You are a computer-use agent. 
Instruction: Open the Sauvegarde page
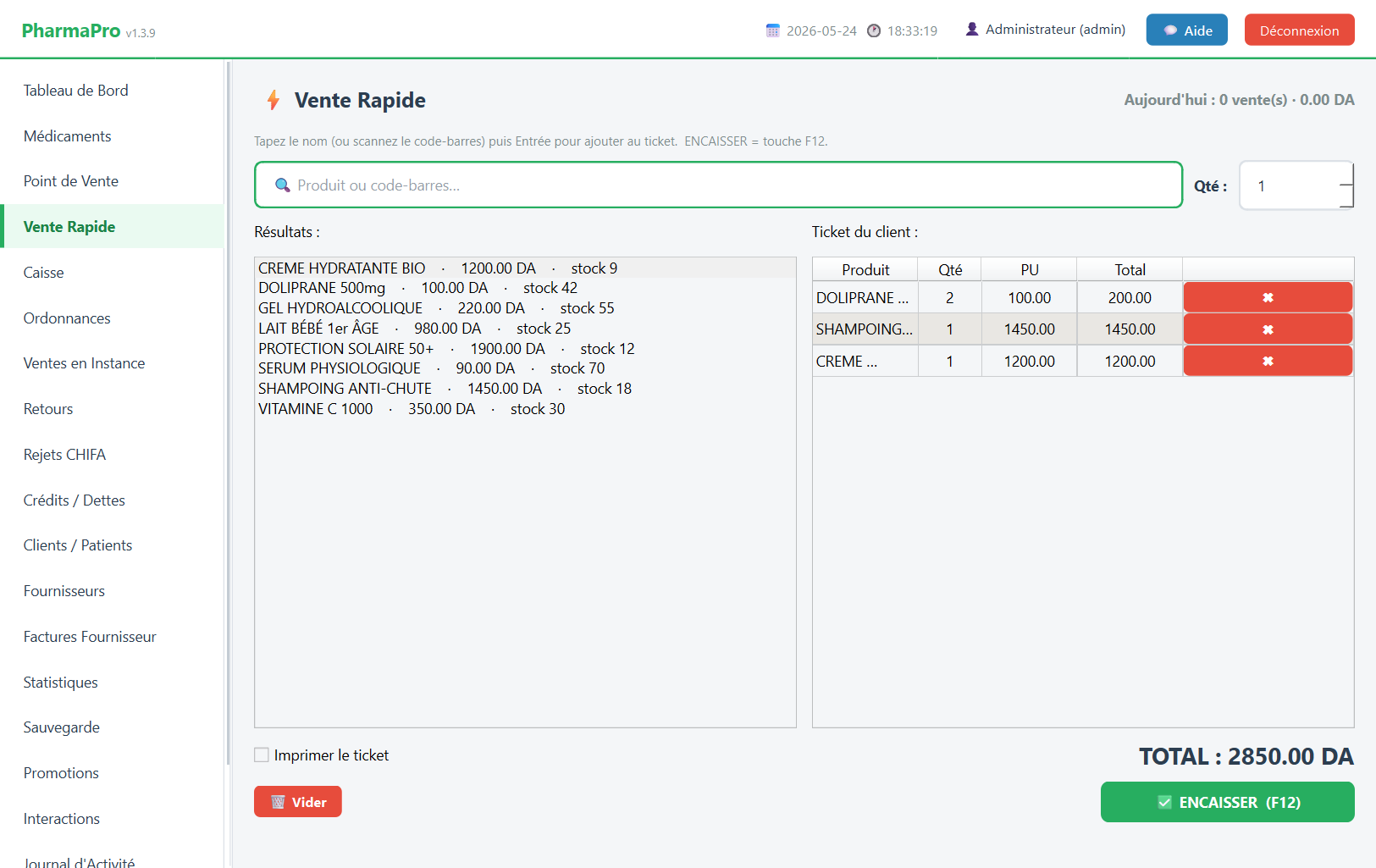pos(113,727)
